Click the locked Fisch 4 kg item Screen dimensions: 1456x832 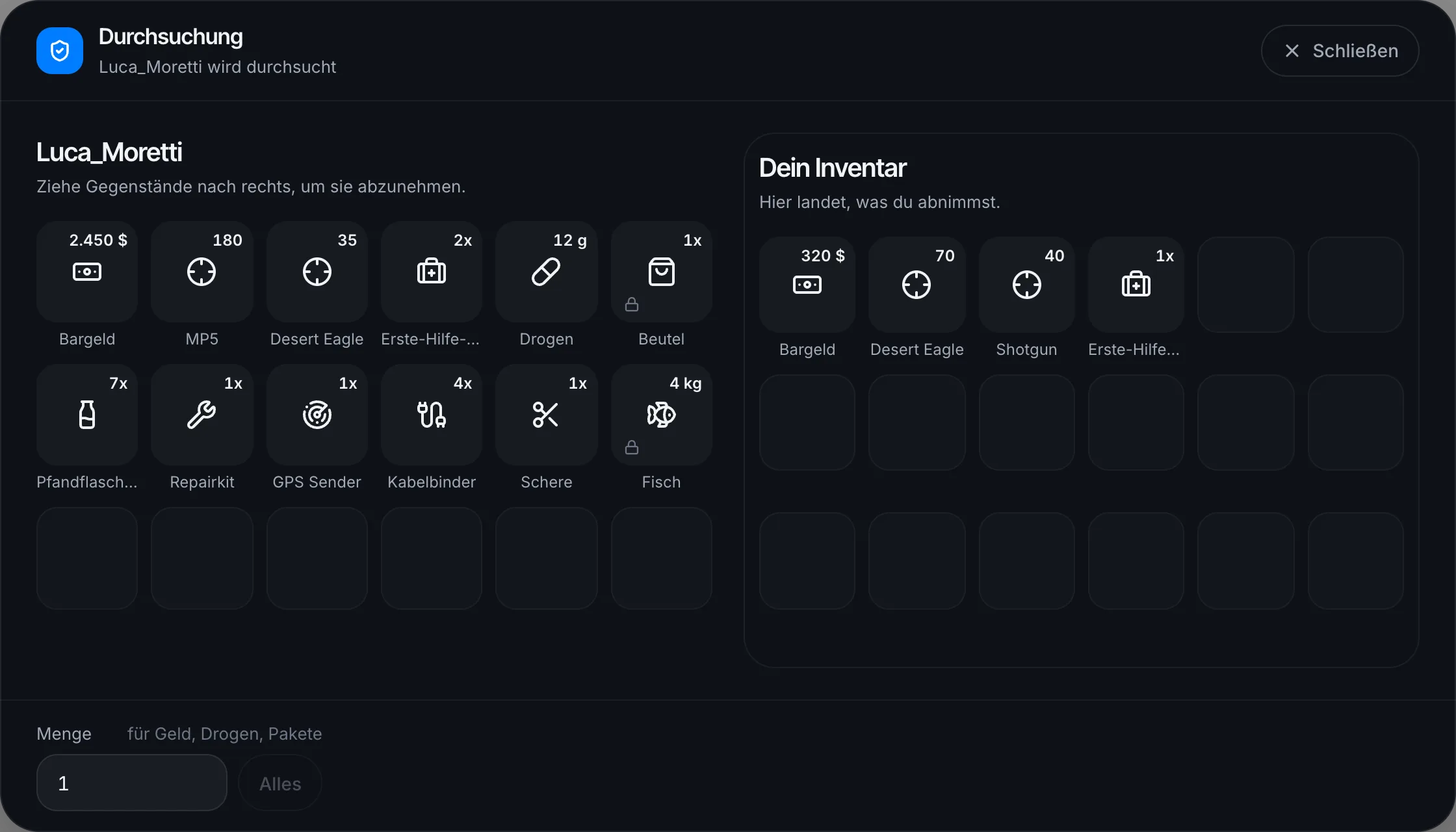pyautogui.click(x=661, y=415)
